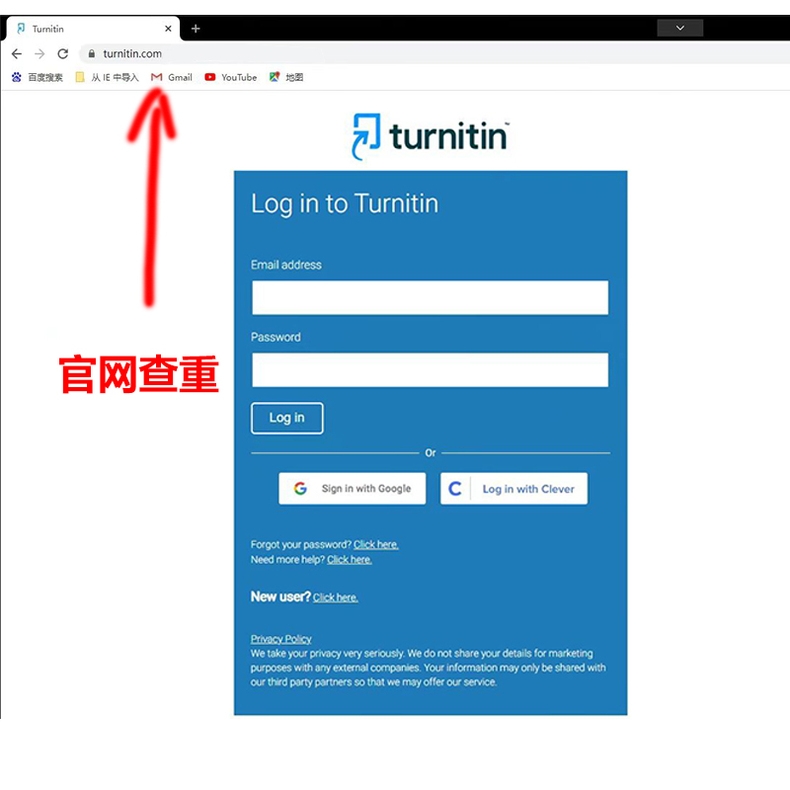The height and width of the screenshot is (790, 790).
Task: Click 'Need more help?' Click here link
Action: click(350, 560)
